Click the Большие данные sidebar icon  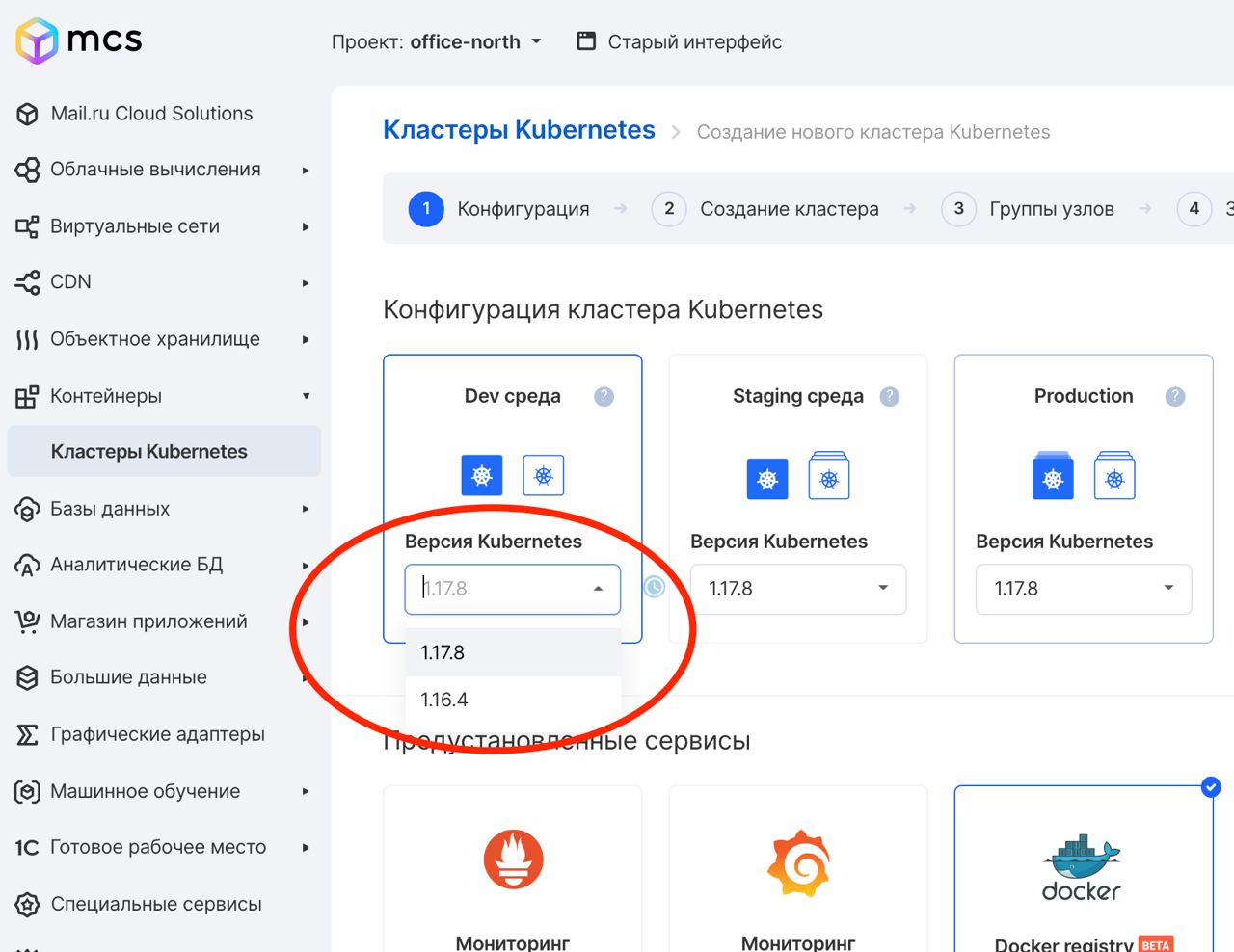27,677
